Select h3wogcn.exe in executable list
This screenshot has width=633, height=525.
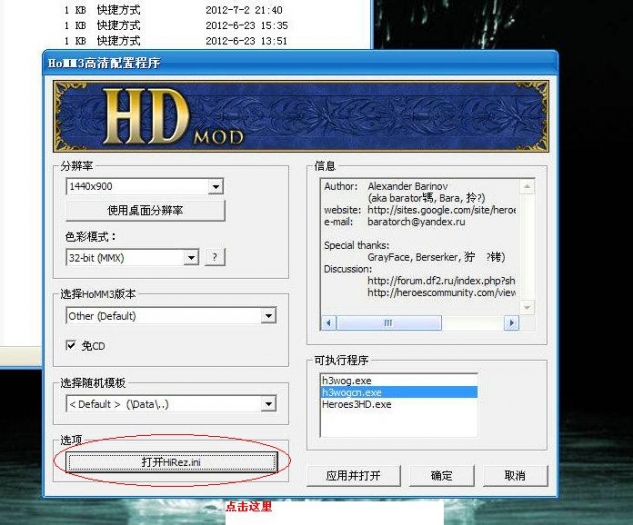399,392
